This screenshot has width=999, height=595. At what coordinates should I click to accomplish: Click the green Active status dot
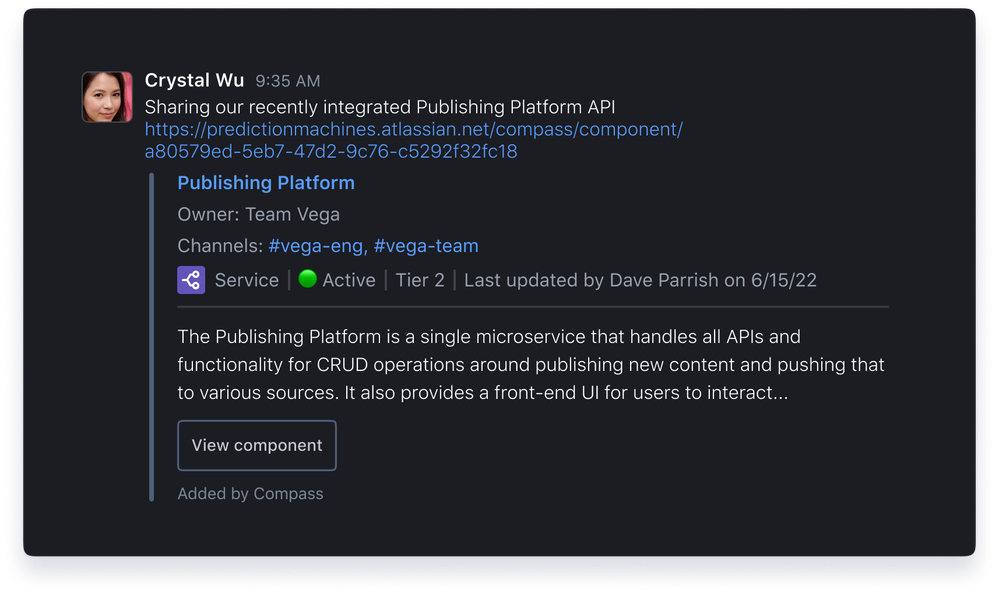tap(308, 278)
